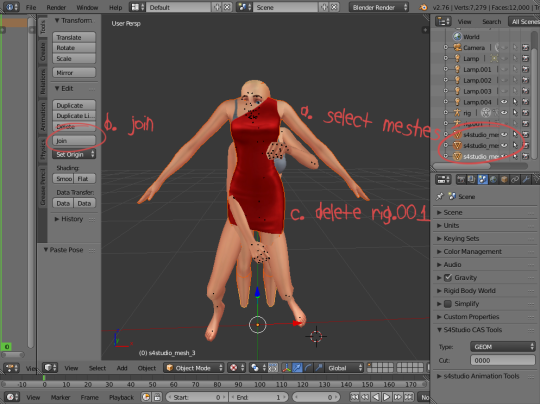
Task: Toggle Lamp.004 visibility eye in outliner
Action: tap(504, 102)
